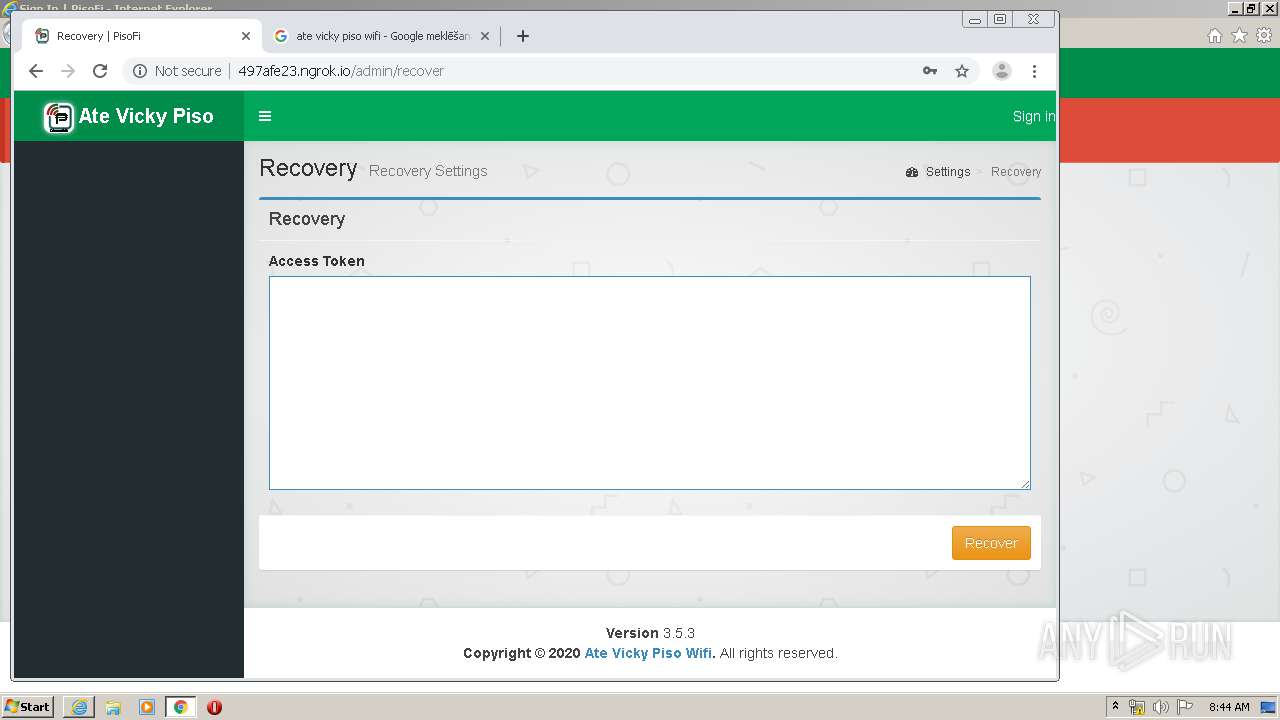Image resolution: width=1280 pixels, height=720 pixels.
Task: Reload the page with refresh icon
Action: click(100, 71)
